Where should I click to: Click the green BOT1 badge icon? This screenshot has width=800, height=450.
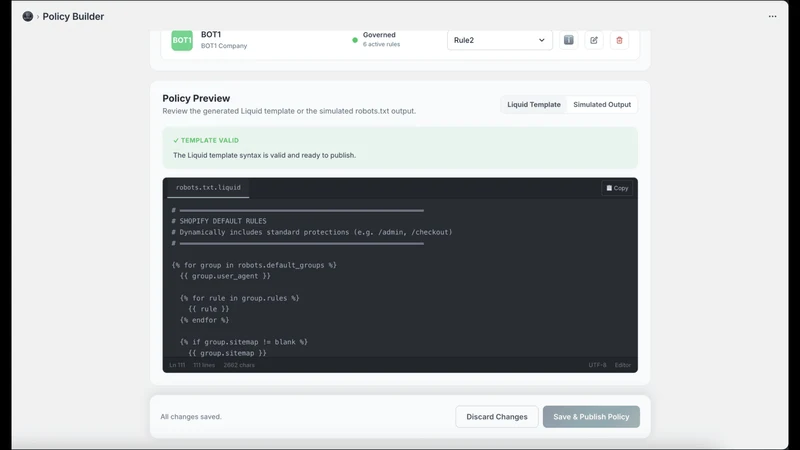pos(182,40)
